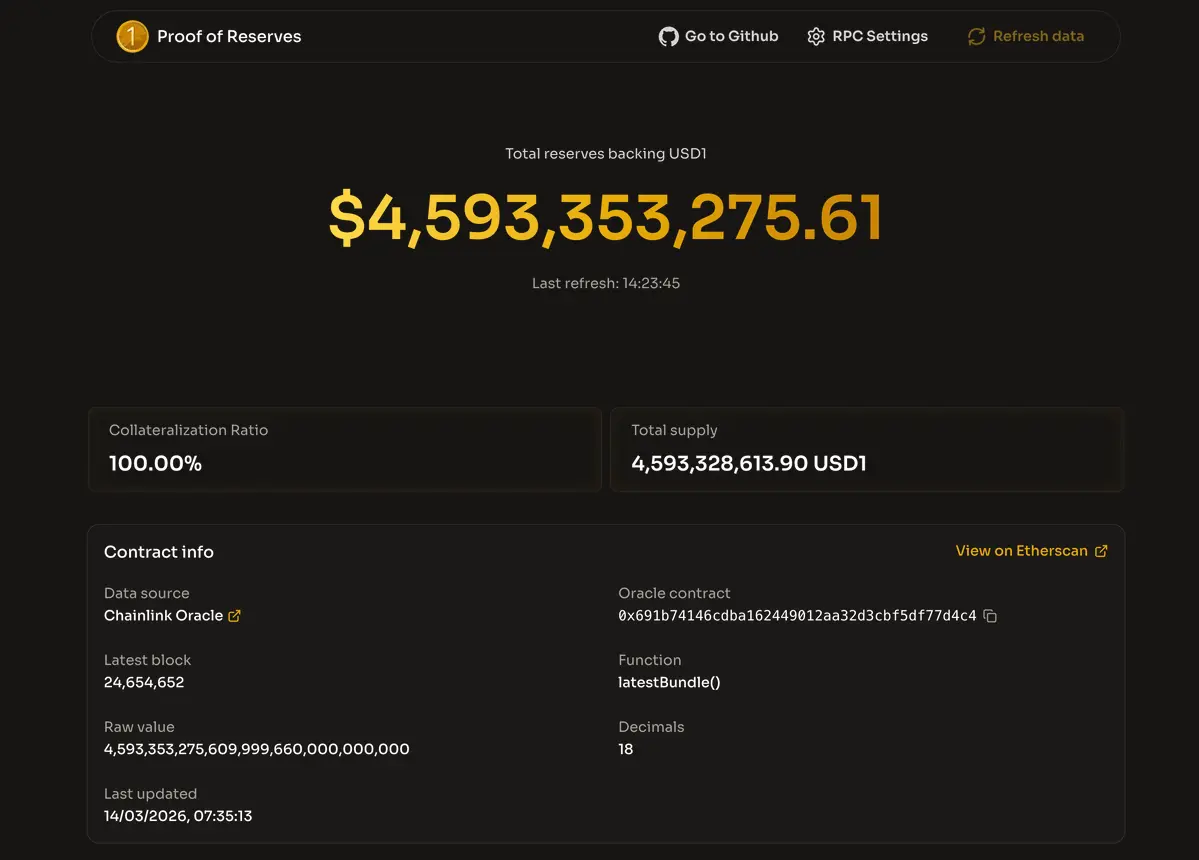The height and width of the screenshot is (860, 1199).
Task: Click the latest block number 24,654,652
Action: [x=144, y=683]
